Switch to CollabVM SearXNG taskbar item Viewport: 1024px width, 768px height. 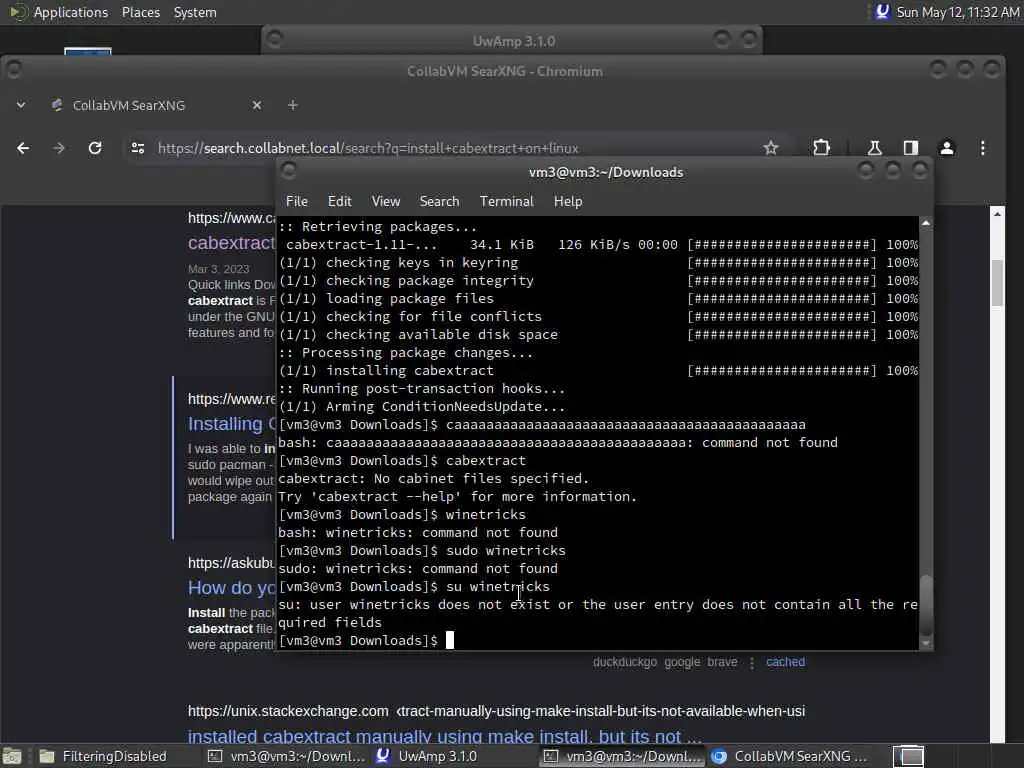pyautogui.click(x=791, y=756)
